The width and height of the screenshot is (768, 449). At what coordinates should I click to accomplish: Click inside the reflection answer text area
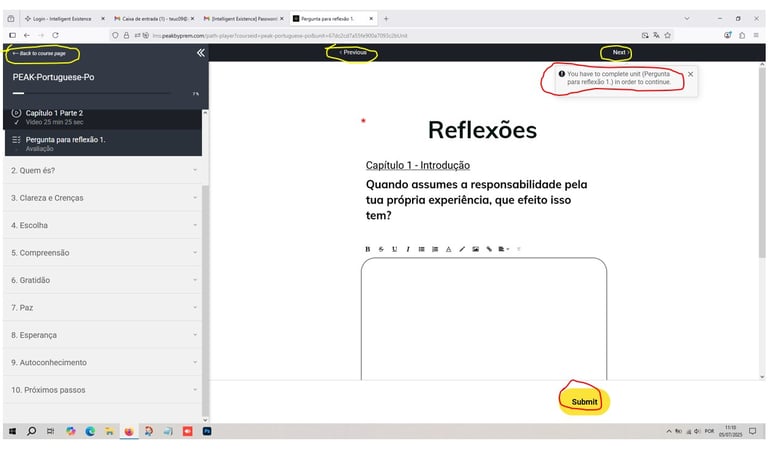click(x=484, y=318)
